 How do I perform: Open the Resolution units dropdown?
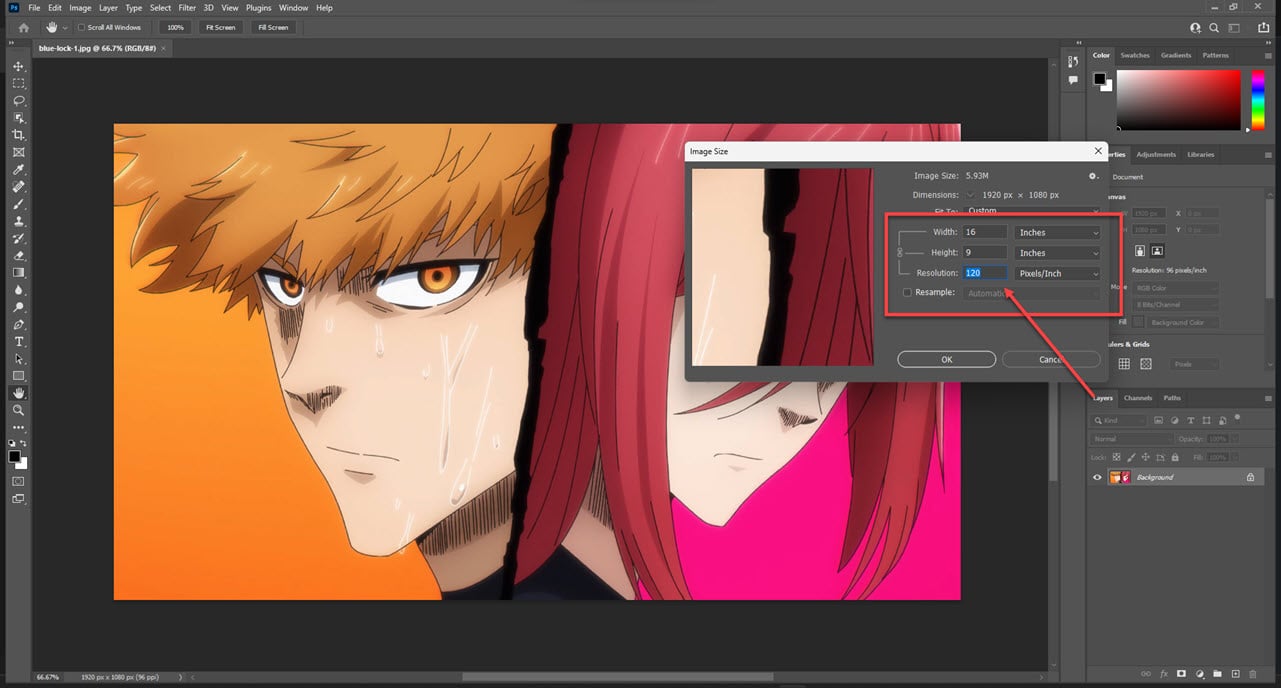click(1057, 272)
